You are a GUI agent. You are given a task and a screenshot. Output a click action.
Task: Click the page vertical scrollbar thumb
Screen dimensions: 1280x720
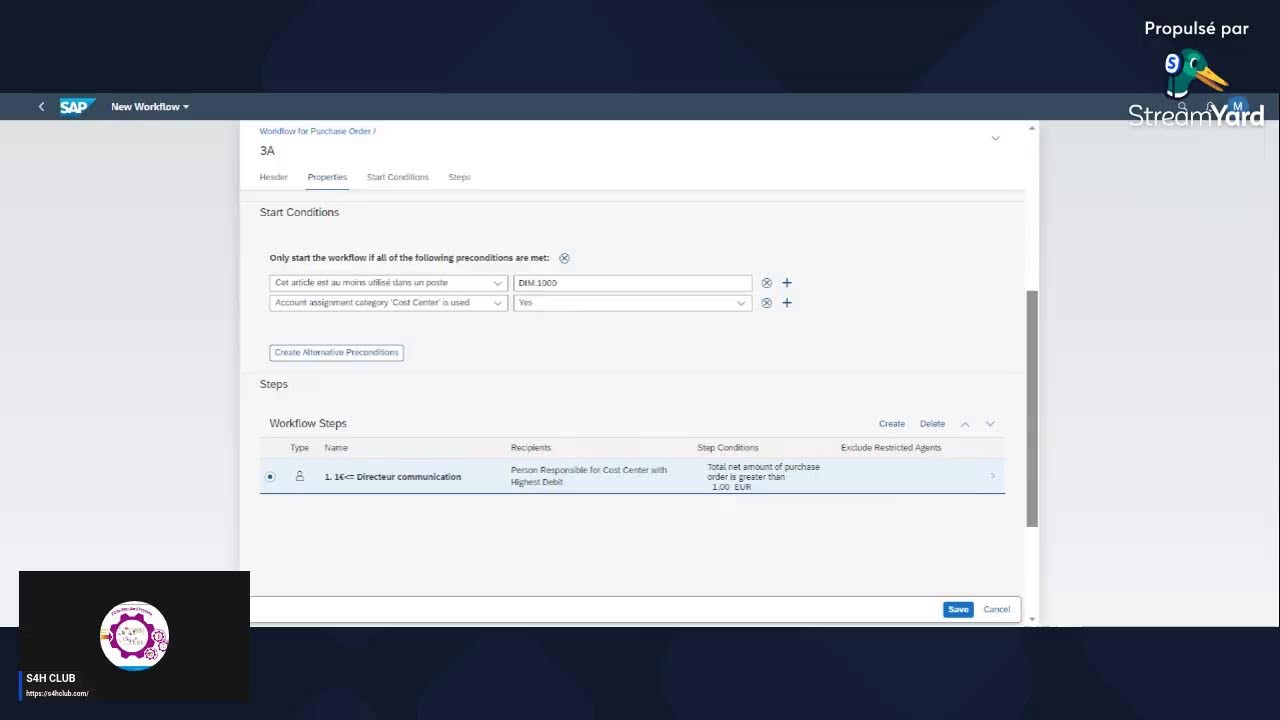[1032, 408]
